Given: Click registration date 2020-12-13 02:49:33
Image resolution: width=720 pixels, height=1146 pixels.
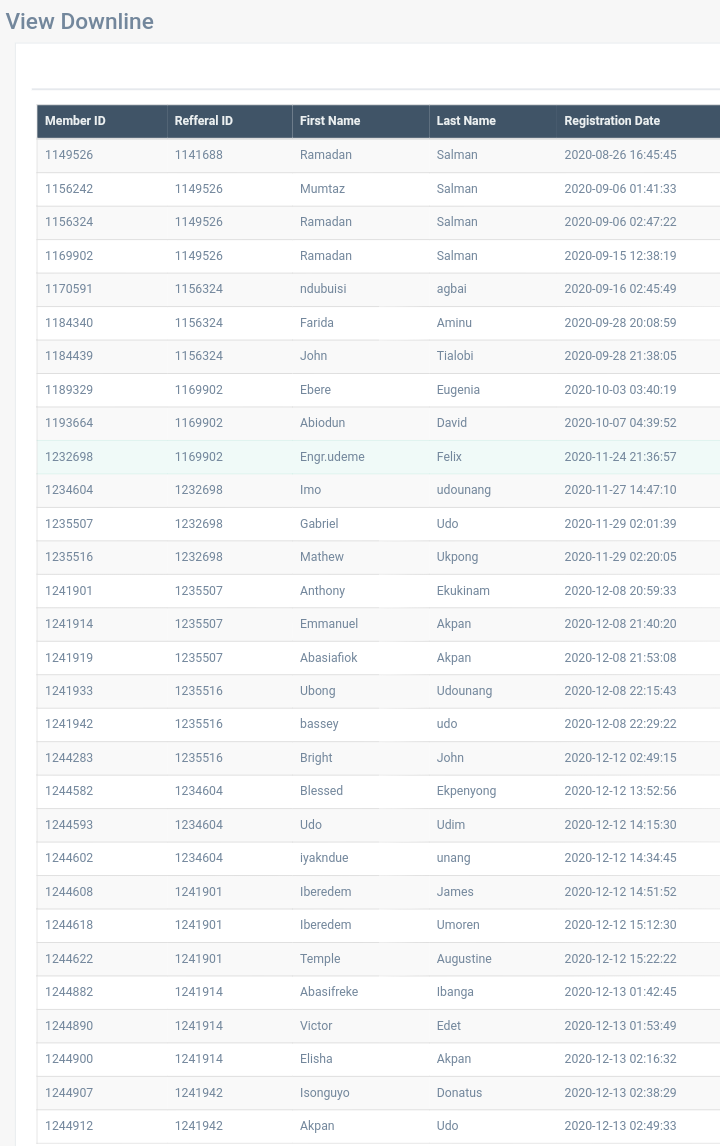Looking at the screenshot, I should pos(620,1126).
